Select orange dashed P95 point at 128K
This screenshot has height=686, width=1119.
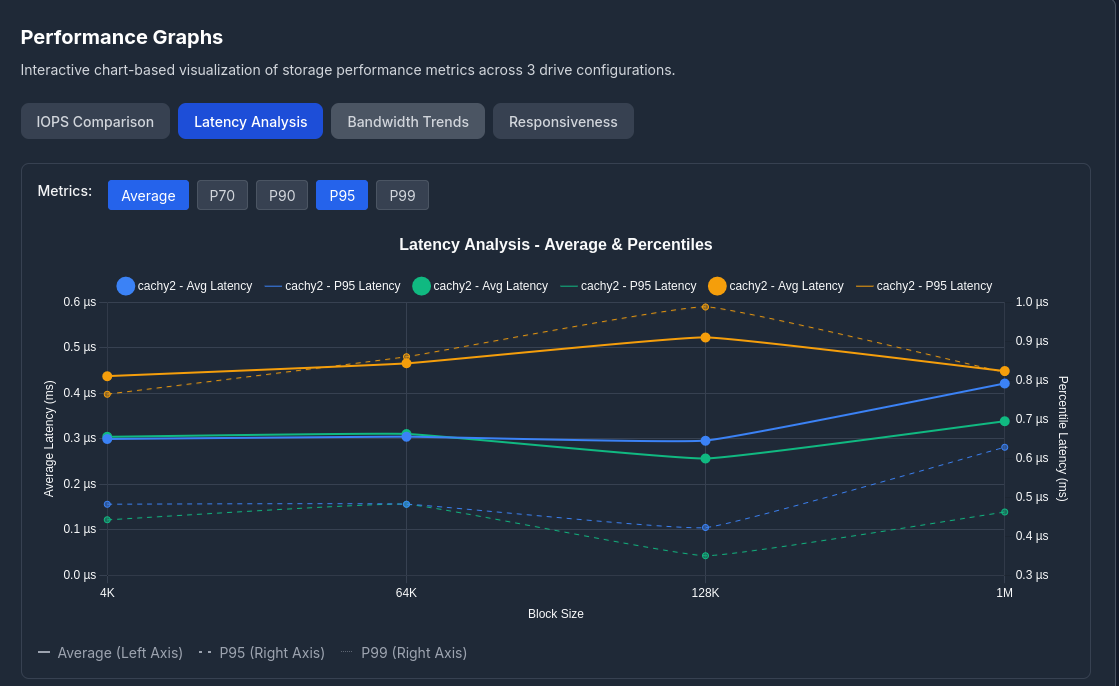705,307
